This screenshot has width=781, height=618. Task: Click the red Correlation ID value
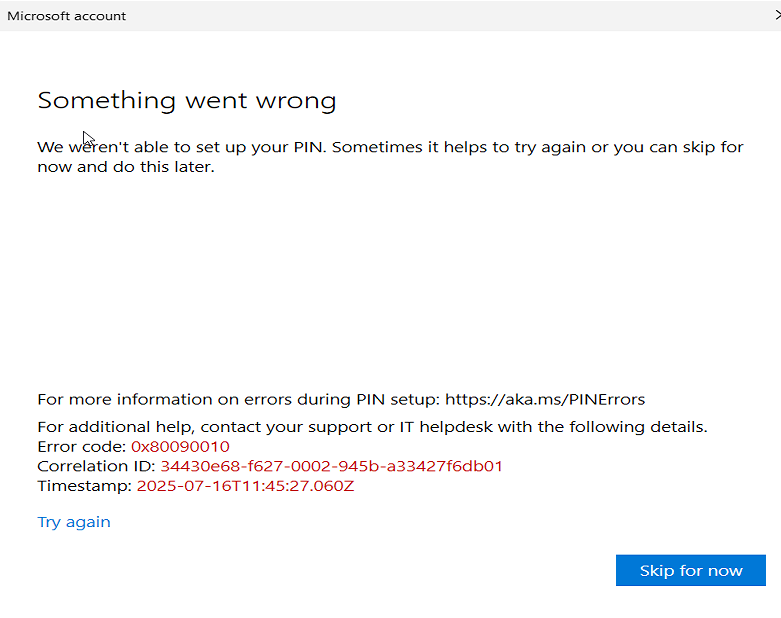coord(331,467)
